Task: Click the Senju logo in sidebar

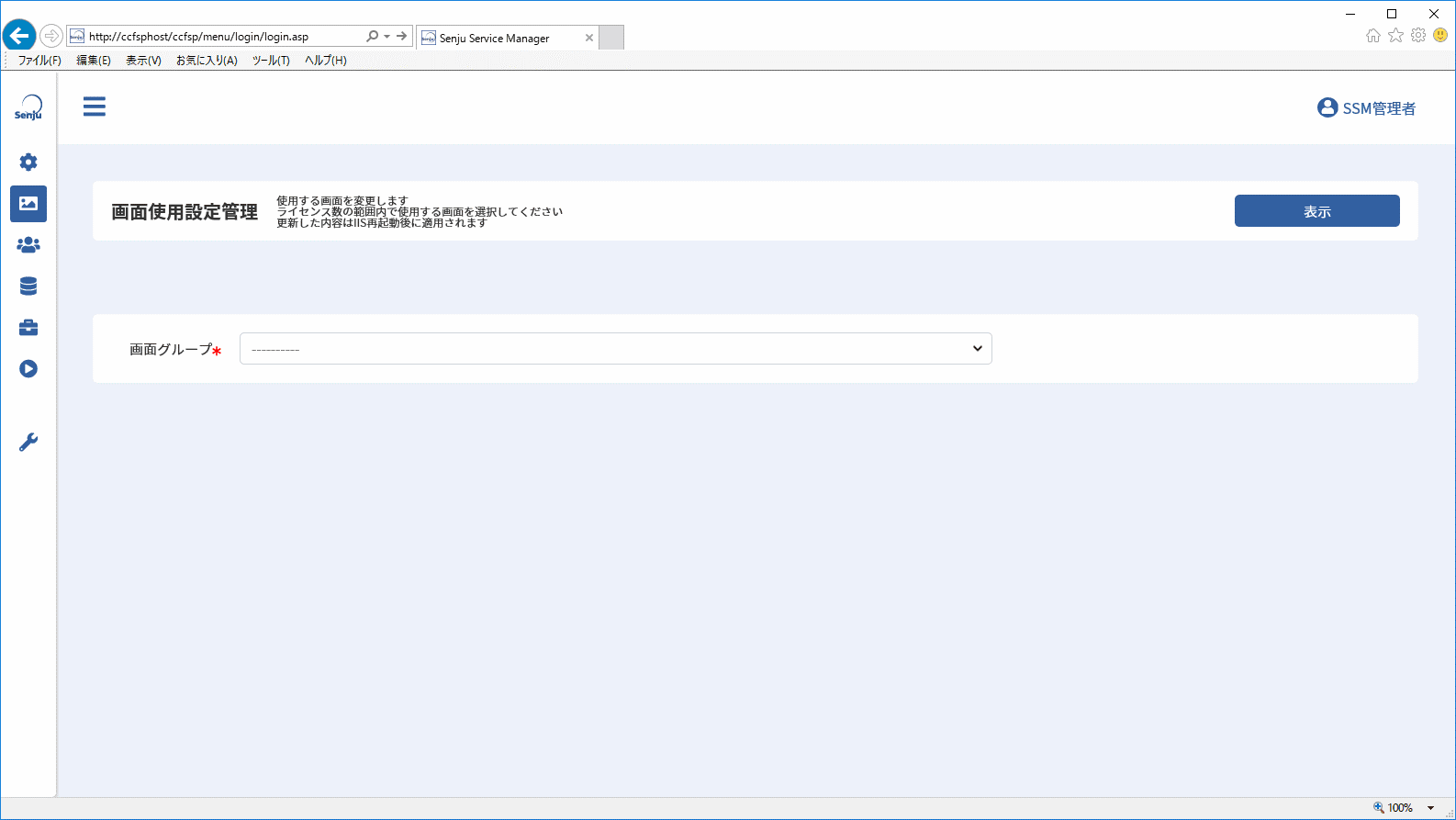Action: tap(28, 107)
